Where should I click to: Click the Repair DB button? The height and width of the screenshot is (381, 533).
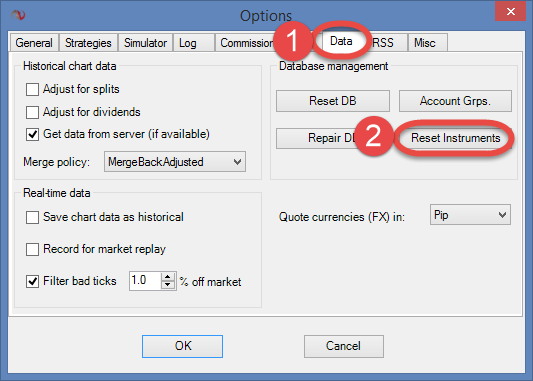pyautogui.click(x=333, y=138)
